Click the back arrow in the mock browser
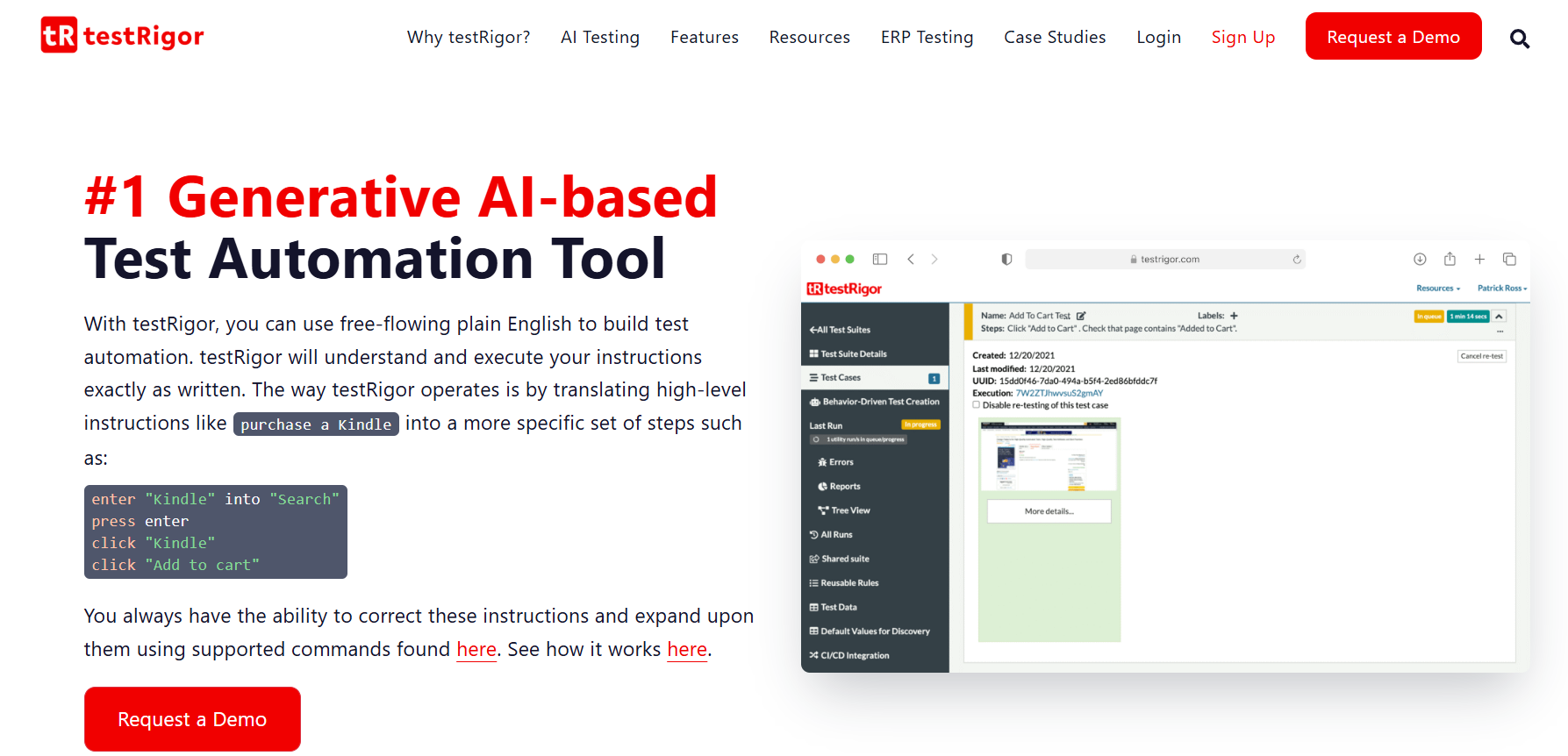Screen dimensions: 1568x756 911,259
